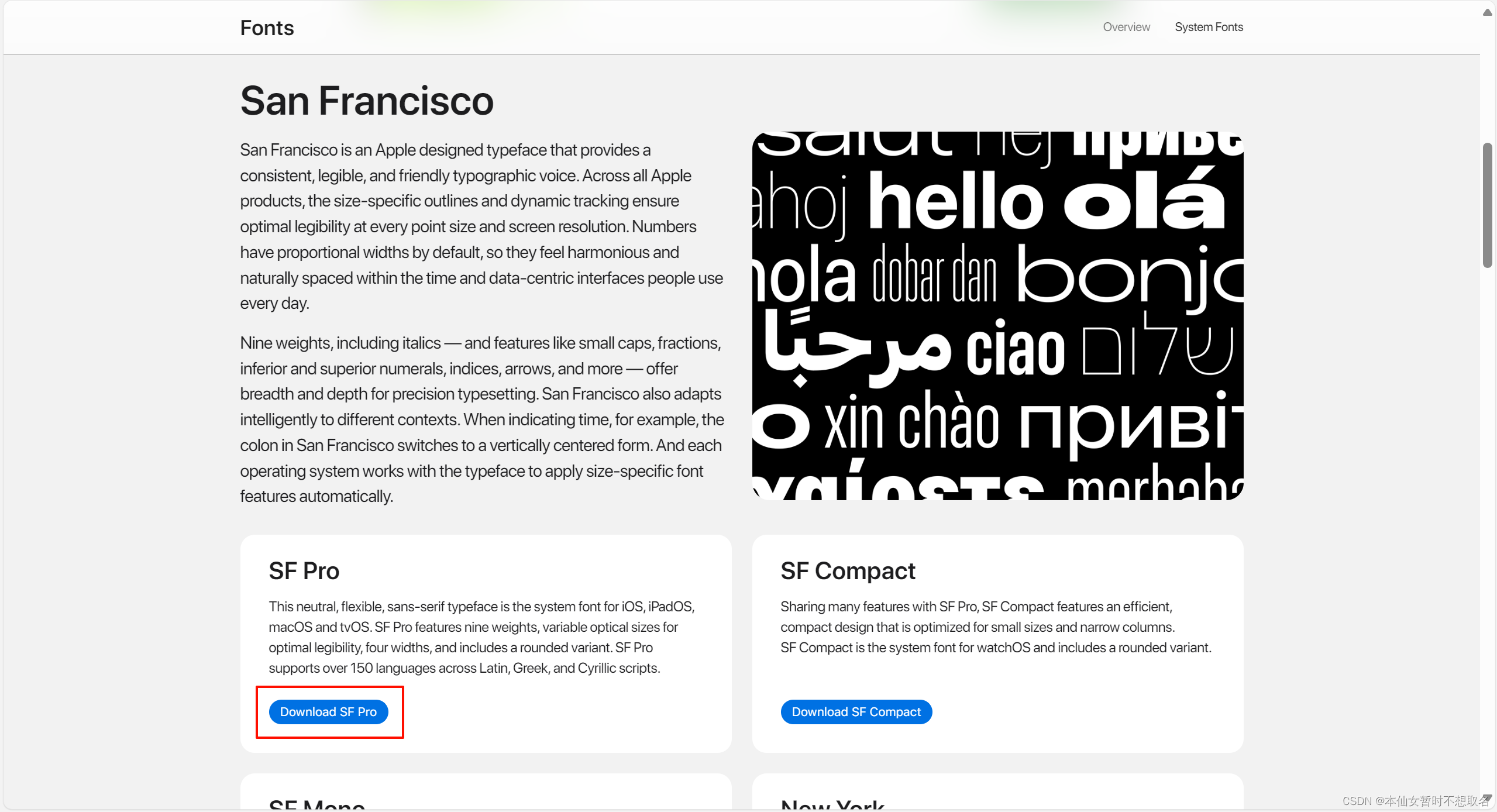Screen dimensions: 1497x812
Task: Click the SF Pro card heading
Action: 304,570
